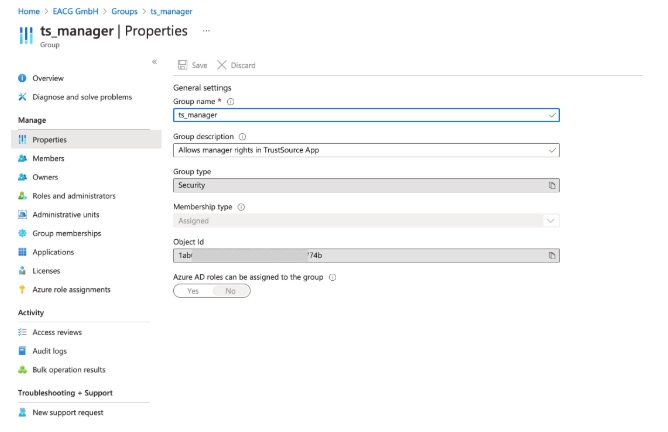Select No for Azure AD roles
The height and width of the screenshot is (432, 668).
tap(230, 291)
